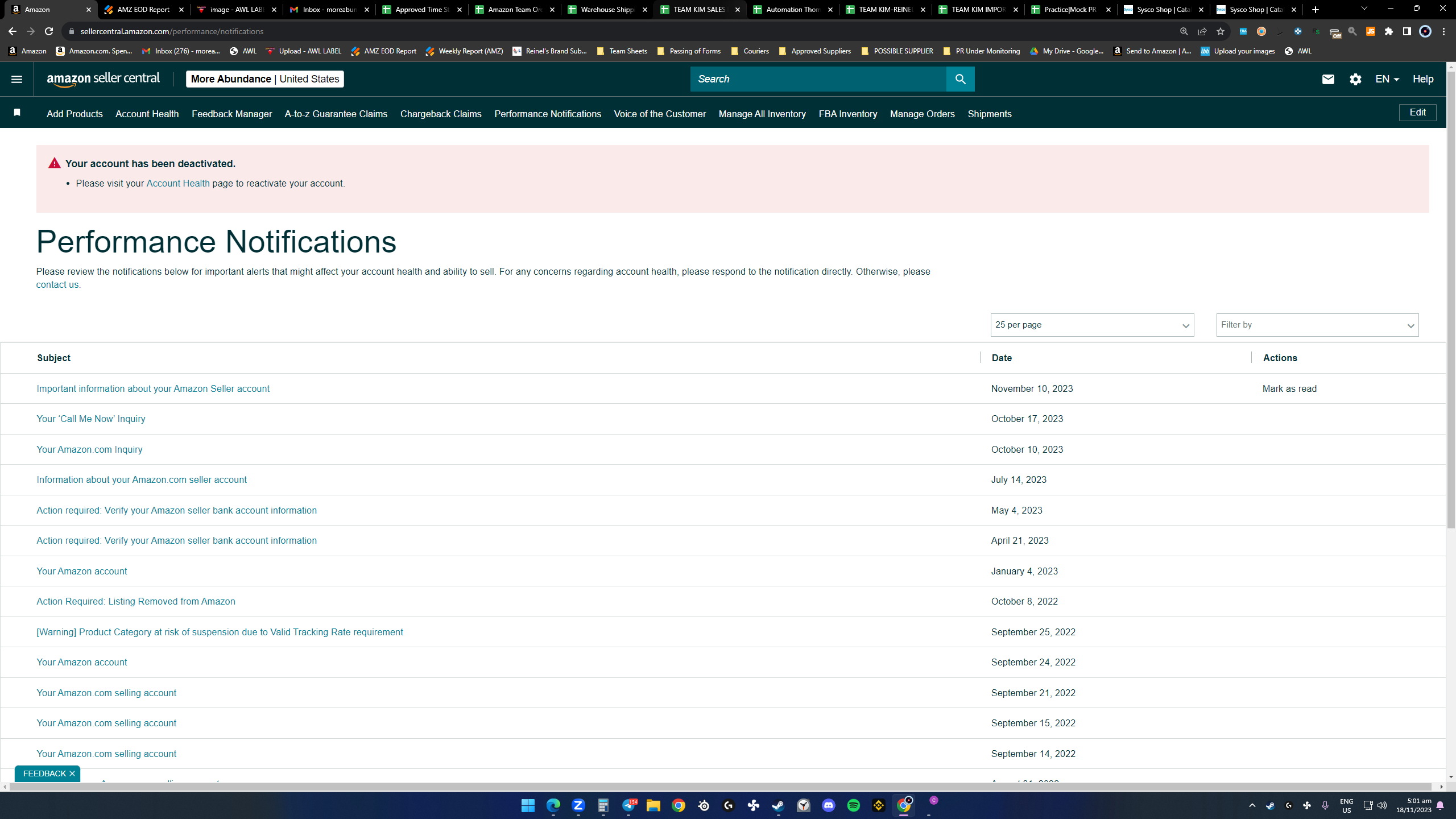Close the FEEDBACK widget
1456x819 pixels.
72,773
